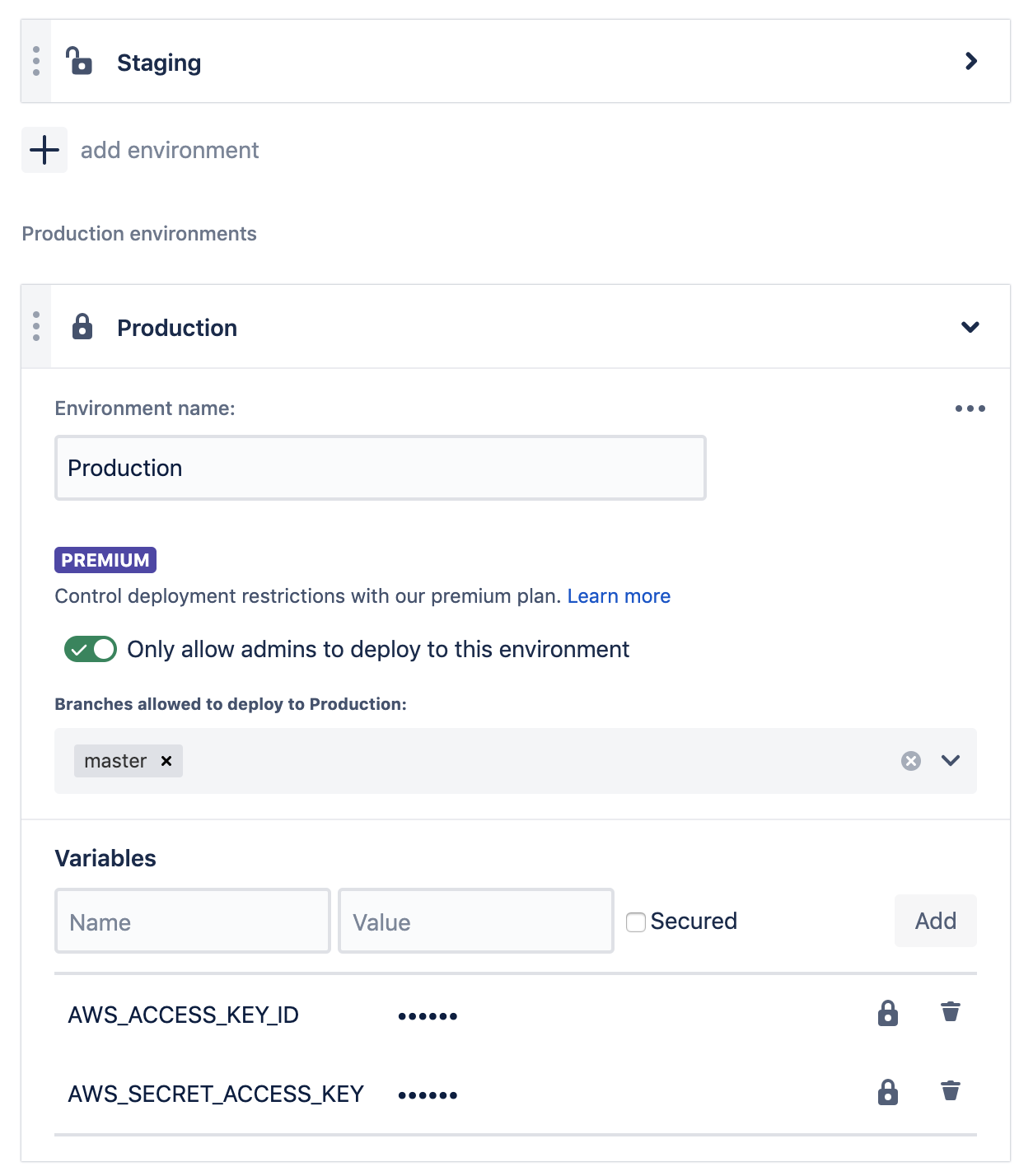This screenshot has width=1033, height=1176.
Task: Disable the admins-only deployment toggle
Action: pyautogui.click(x=91, y=649)
